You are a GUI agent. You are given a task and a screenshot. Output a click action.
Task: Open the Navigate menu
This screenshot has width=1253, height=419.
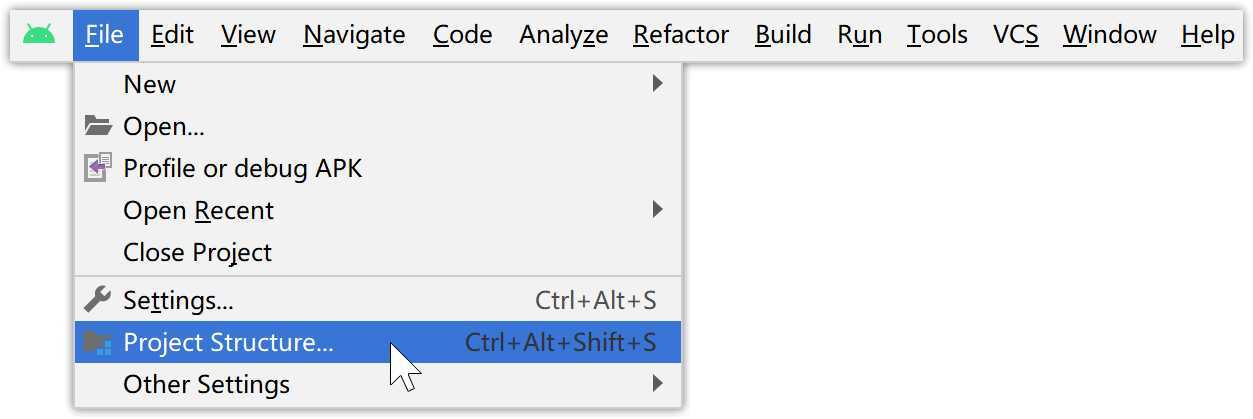pos(354,35)
